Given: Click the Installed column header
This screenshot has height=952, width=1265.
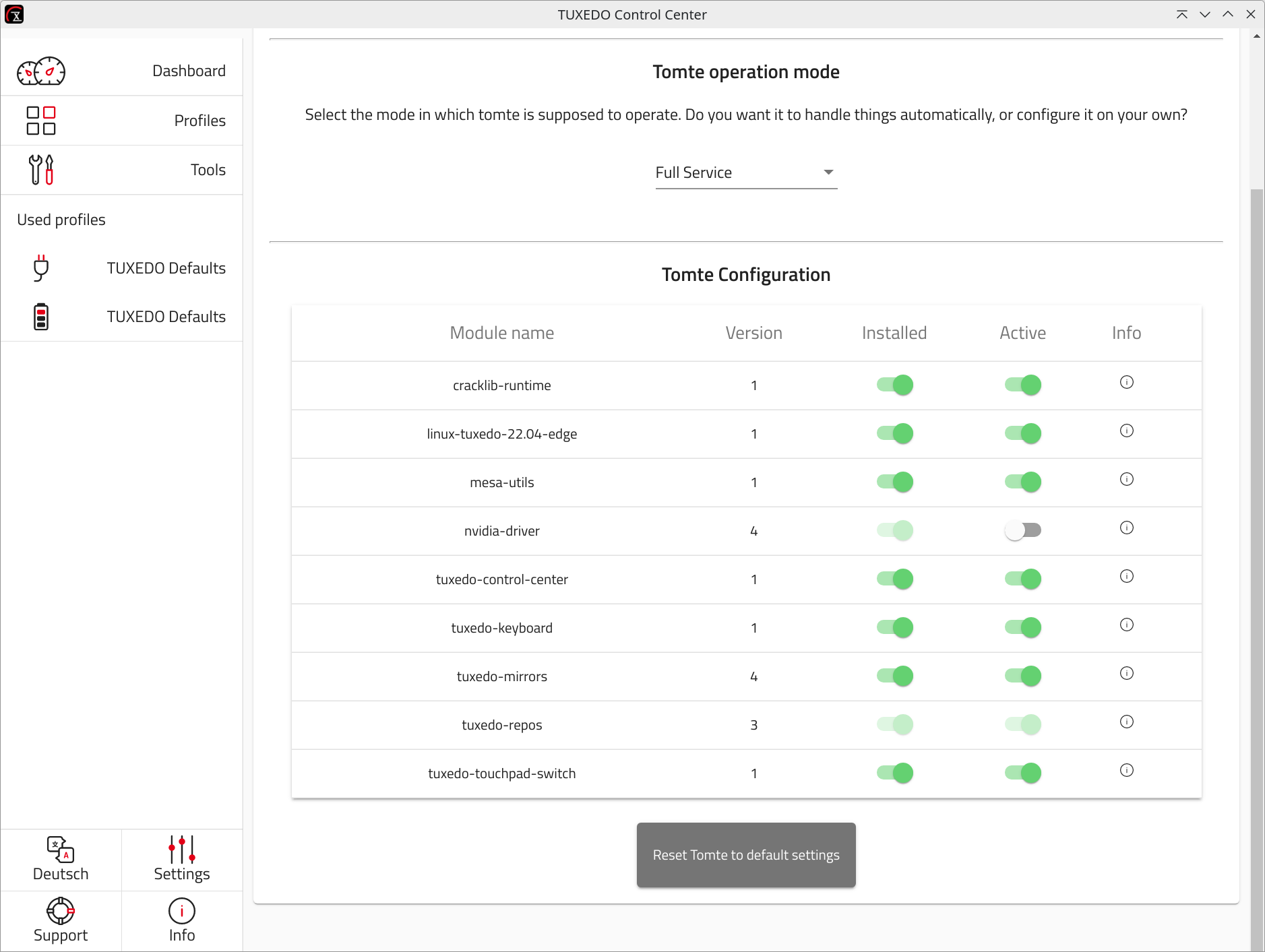Looking at the screenshot, I should [894, 333].
